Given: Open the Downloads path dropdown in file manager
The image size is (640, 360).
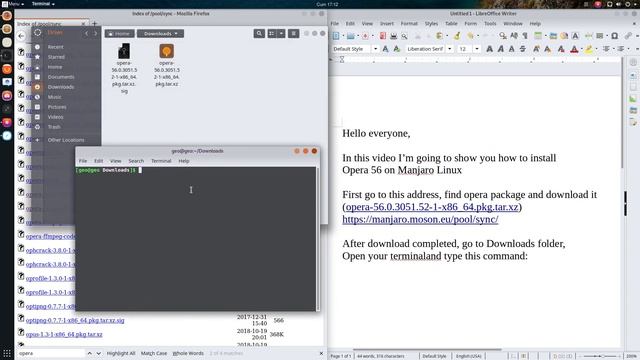Looking at the screenshot, I should (160, 33).
